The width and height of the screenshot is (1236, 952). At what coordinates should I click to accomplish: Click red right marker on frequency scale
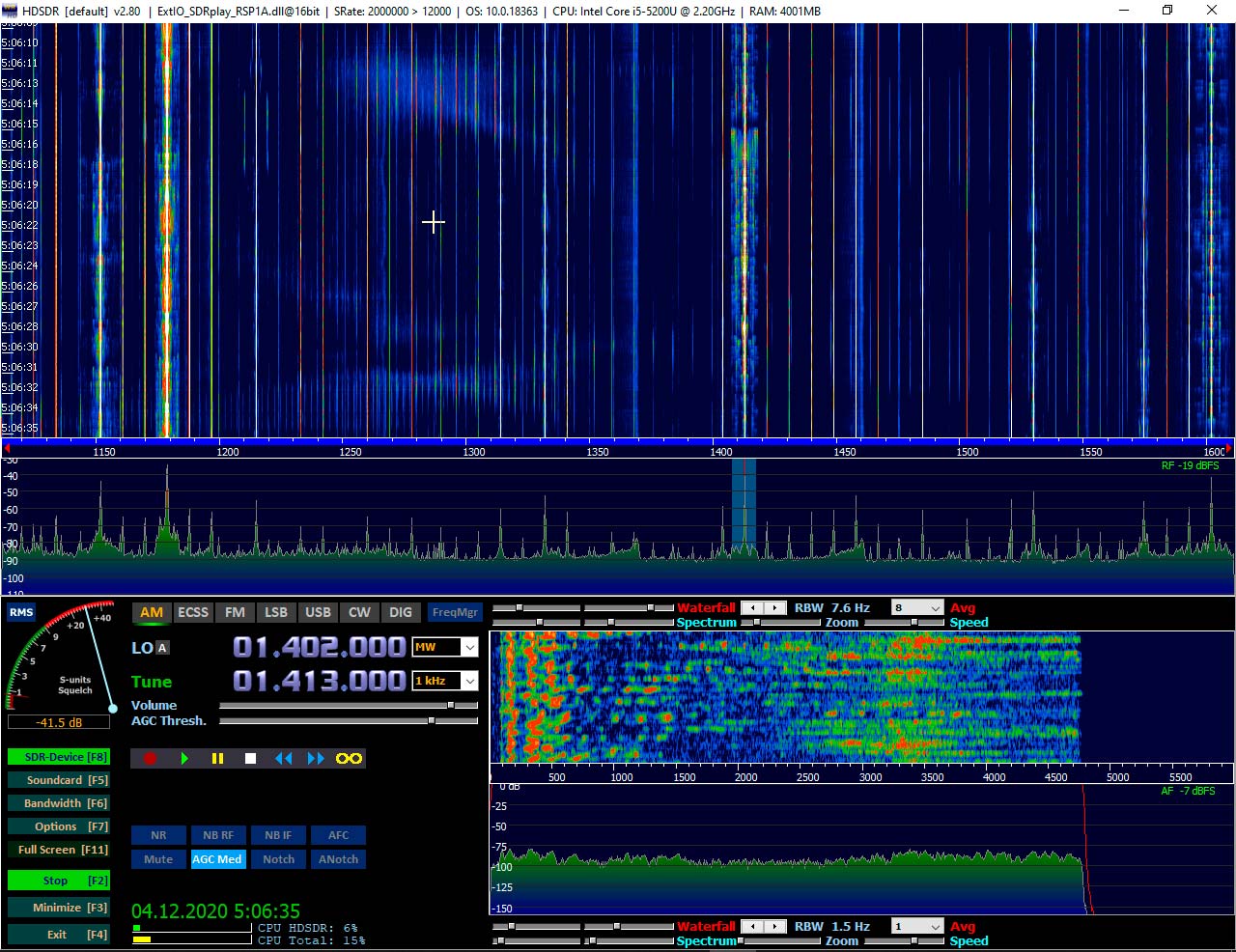coord(1228,449)
